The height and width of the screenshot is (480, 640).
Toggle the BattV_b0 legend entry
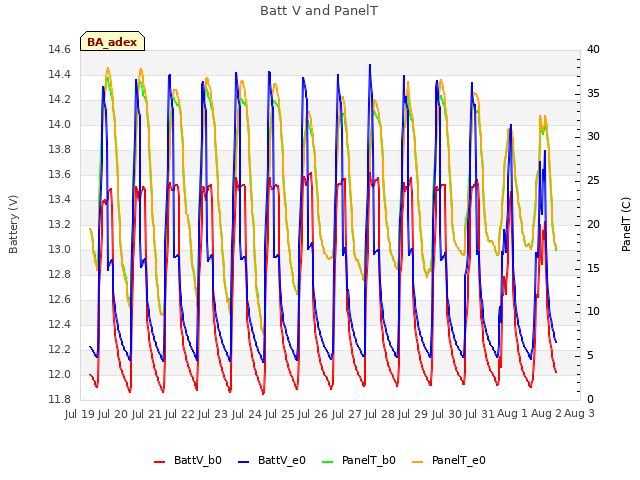(188, 460)
